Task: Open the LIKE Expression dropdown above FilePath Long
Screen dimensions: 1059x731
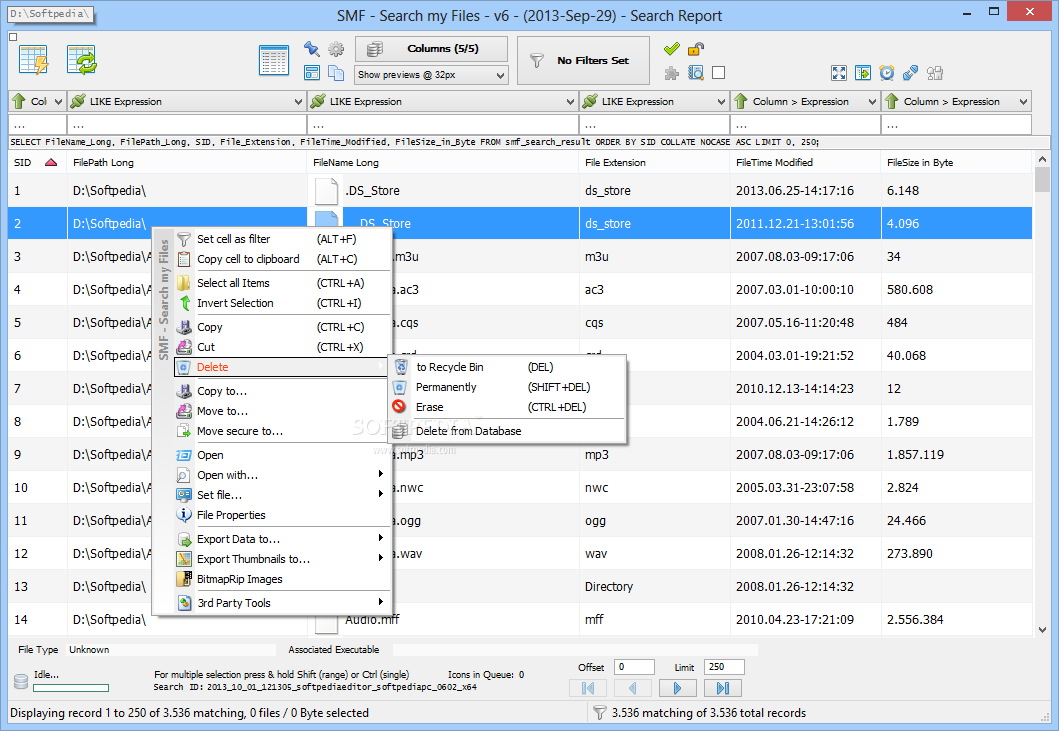Action: click(187, 101)
